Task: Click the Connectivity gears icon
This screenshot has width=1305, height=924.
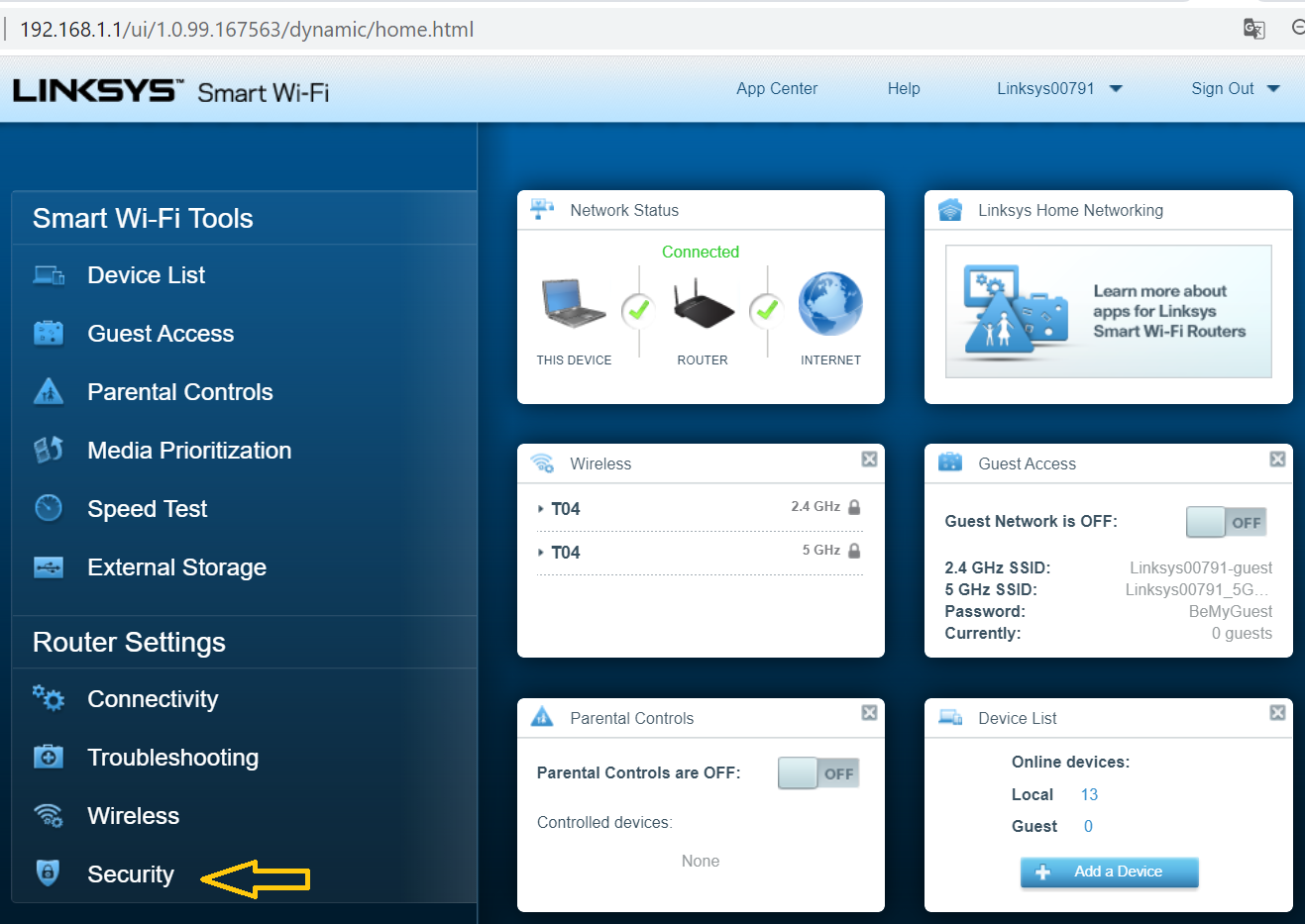Action: [49, 699]
